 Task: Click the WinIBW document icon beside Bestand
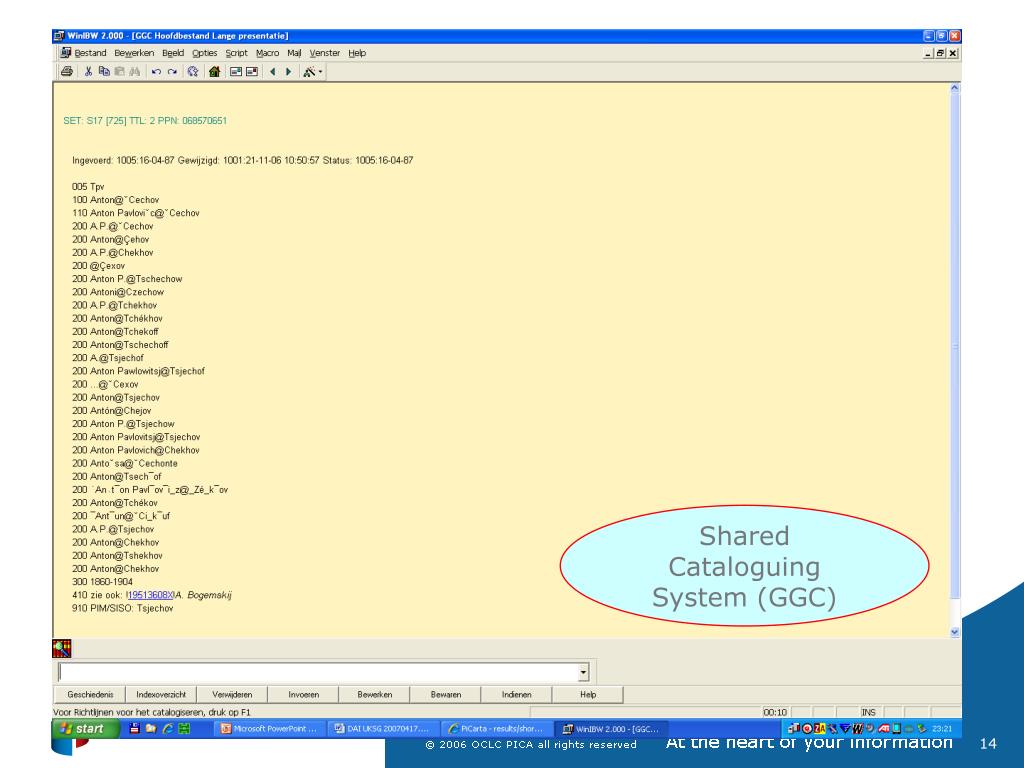(x=65, y=53)
